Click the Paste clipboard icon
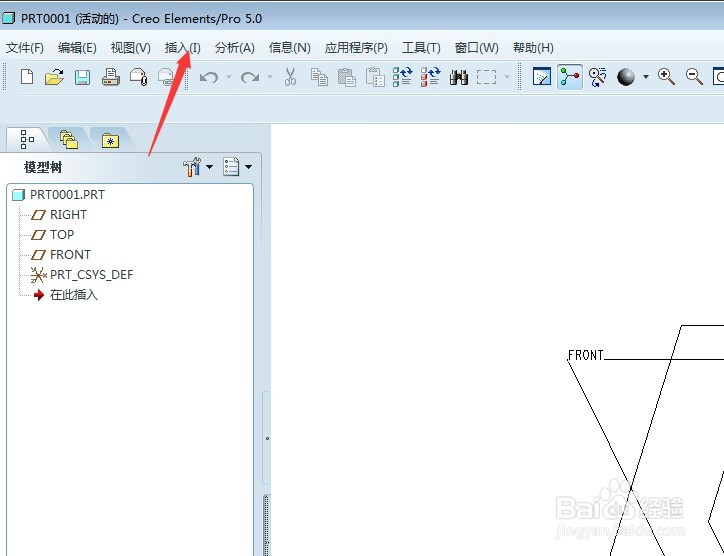This screenshot has width=724, height=556. 347,77
